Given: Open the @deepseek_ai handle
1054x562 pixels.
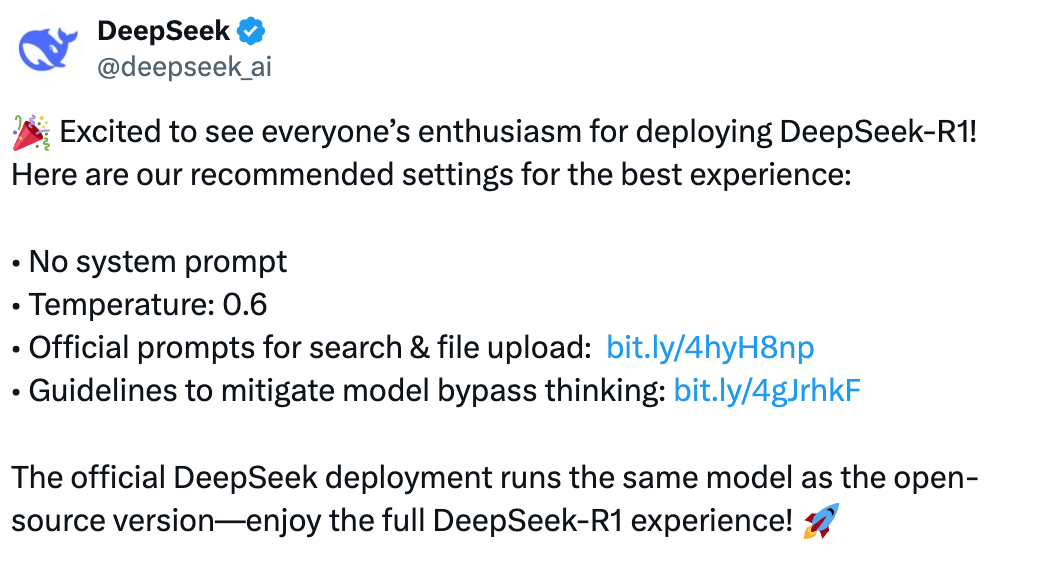Looking at the screenshot, I should [184, 67].
